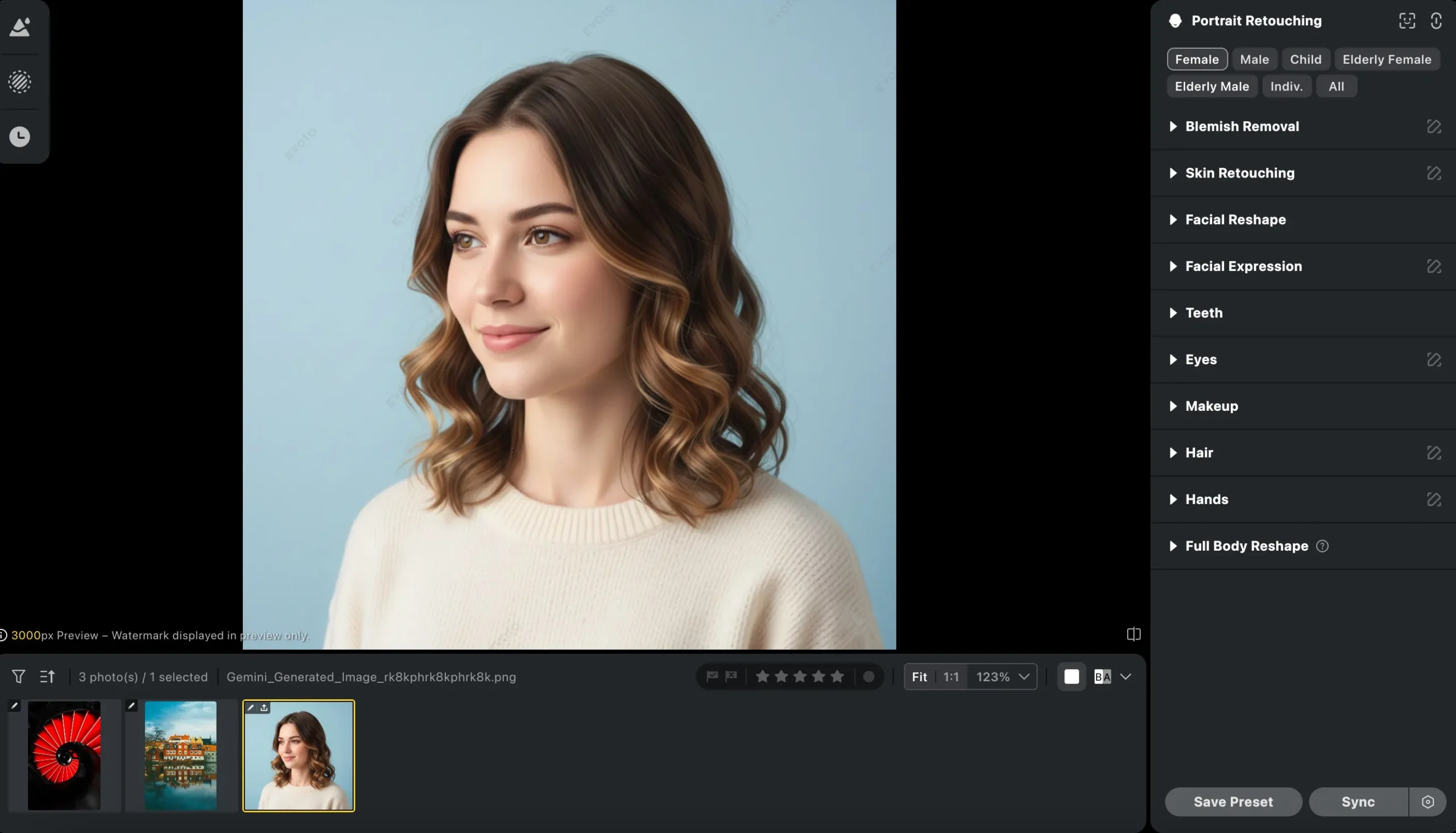Image resolution: width=1456 pixels, height=833 pixels.
Task: Click the Sync button
Action: (x=1358, y=802)
